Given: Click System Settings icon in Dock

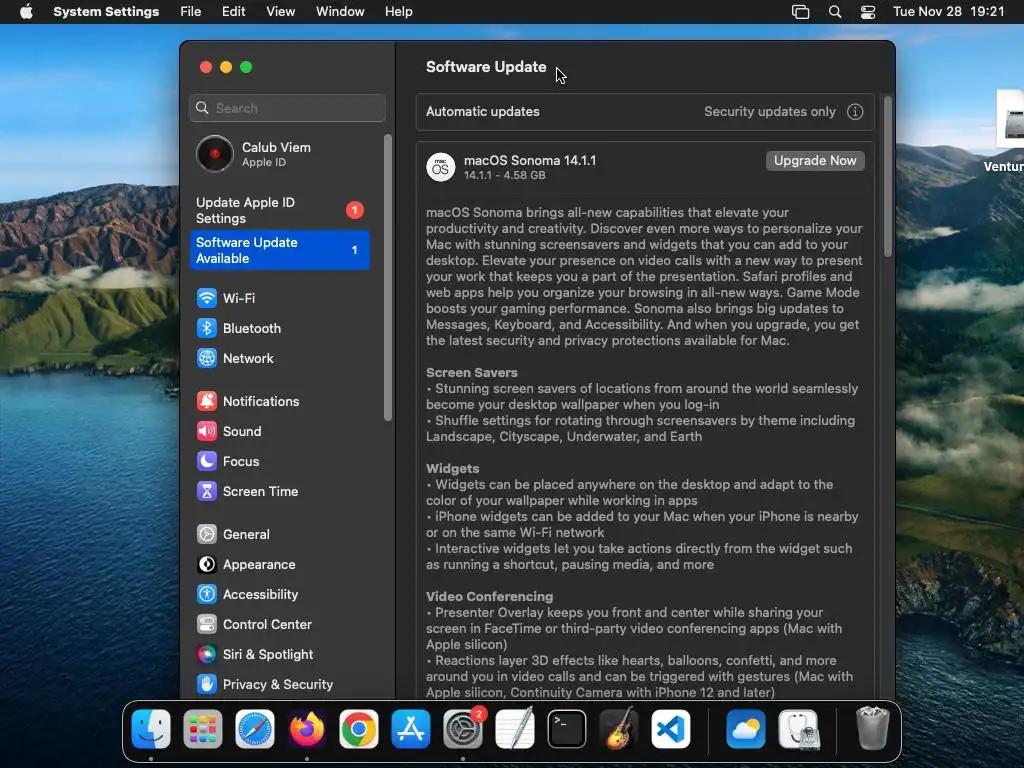Looking at the screenshot, I should pos(462,729).
